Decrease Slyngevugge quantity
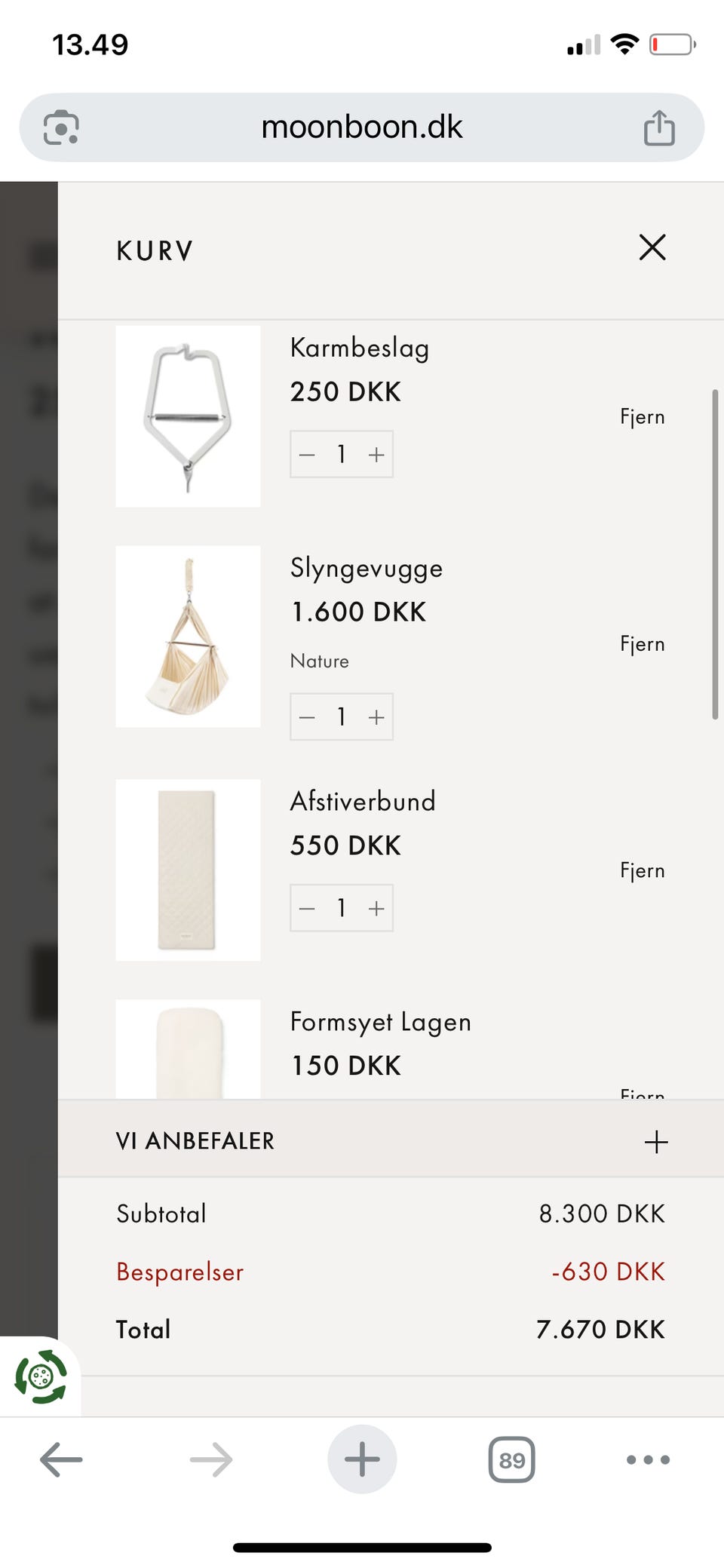Screen dimensions: 724x1568 coord(307,717)
